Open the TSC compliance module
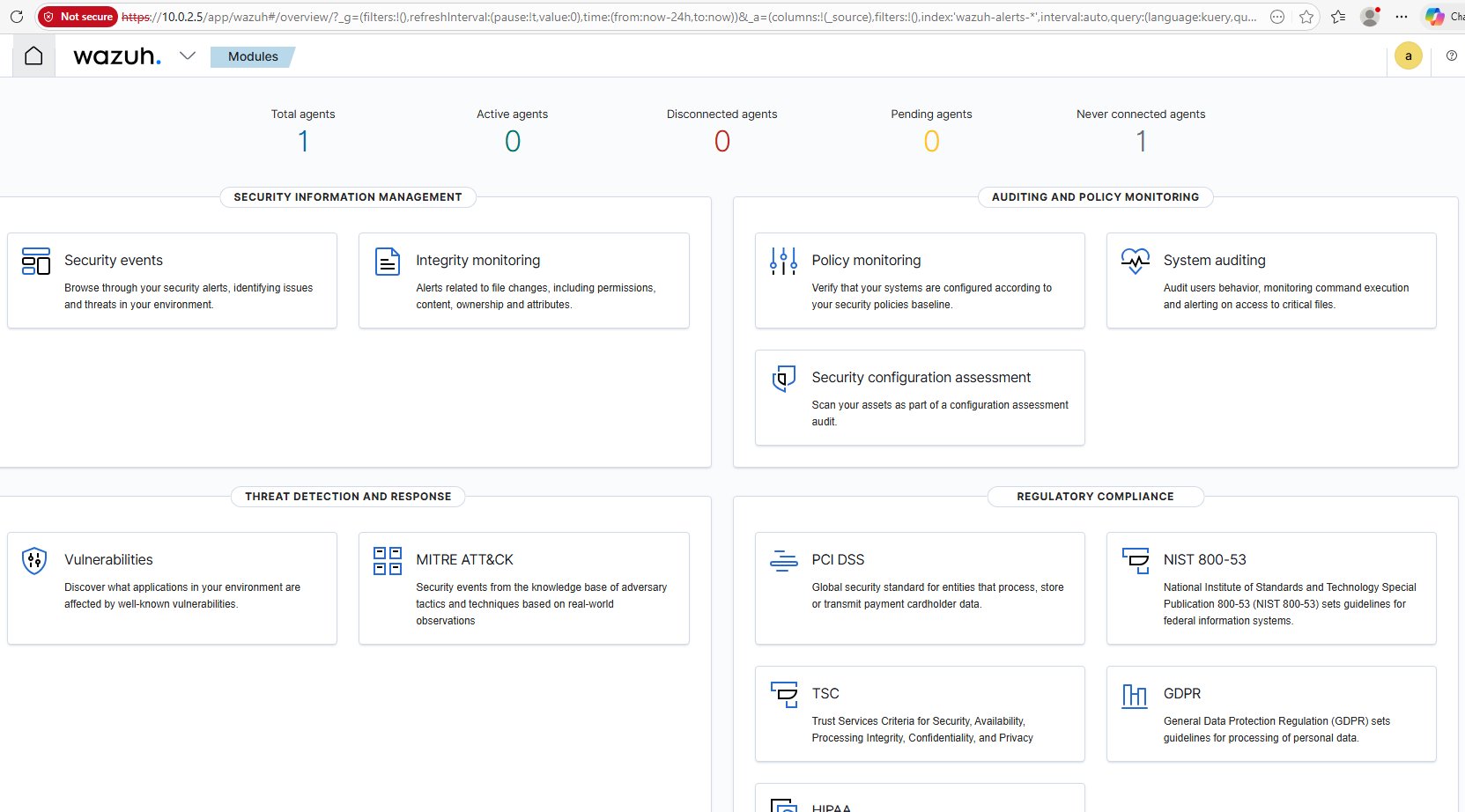The height and width of the screenshot is (812, 1465). 825,694
